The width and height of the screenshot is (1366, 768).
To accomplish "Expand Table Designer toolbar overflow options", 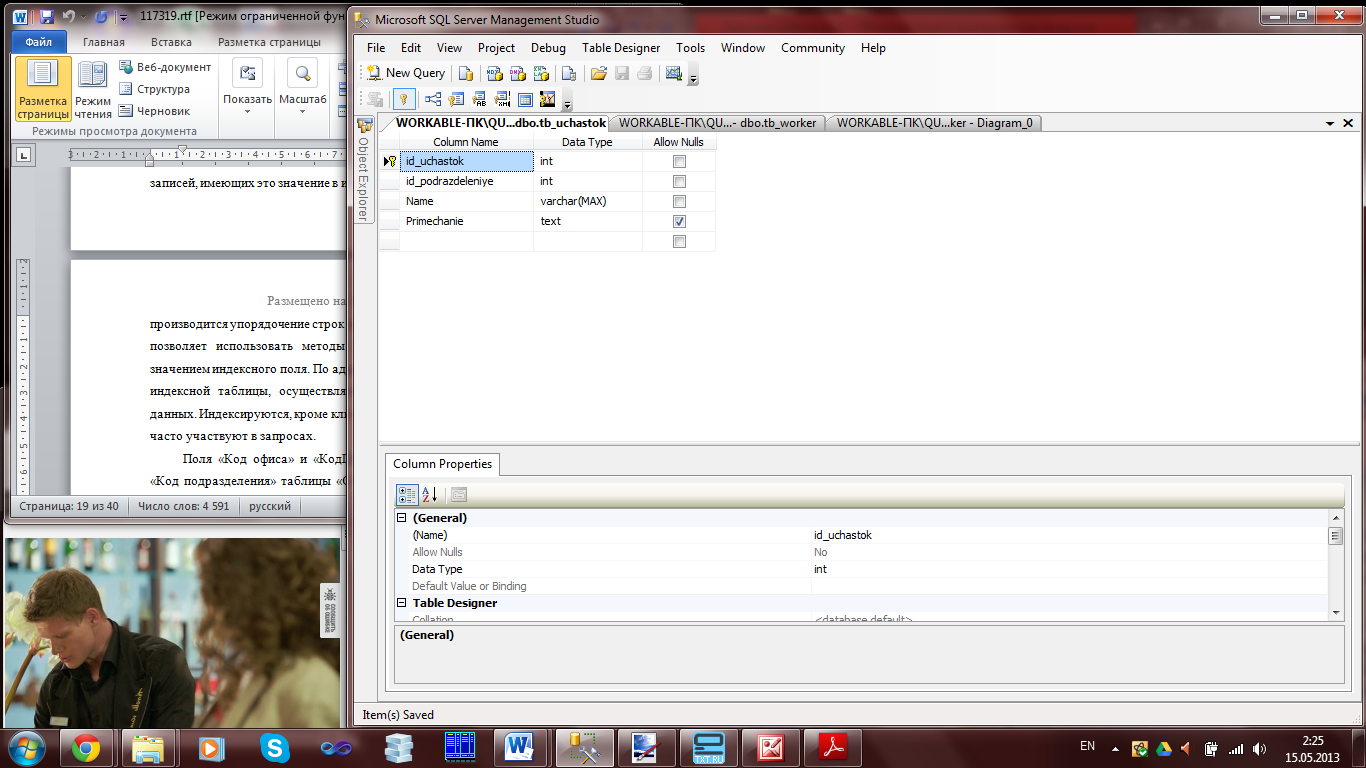I will (x=568, y=102).
